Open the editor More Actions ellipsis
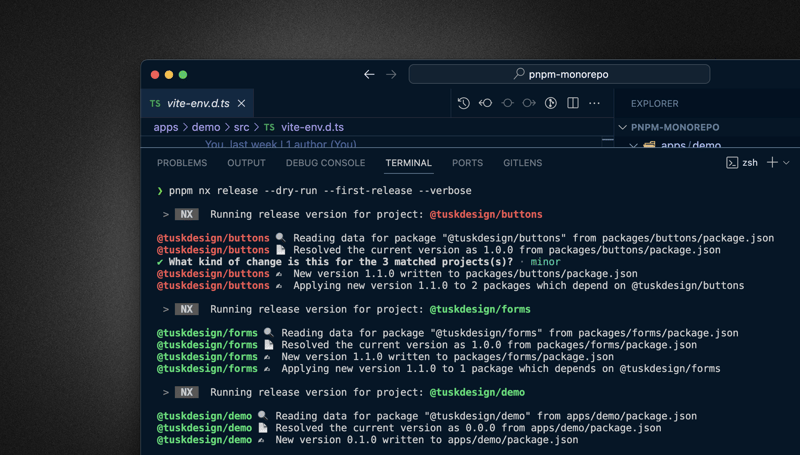 click(594, 103)
